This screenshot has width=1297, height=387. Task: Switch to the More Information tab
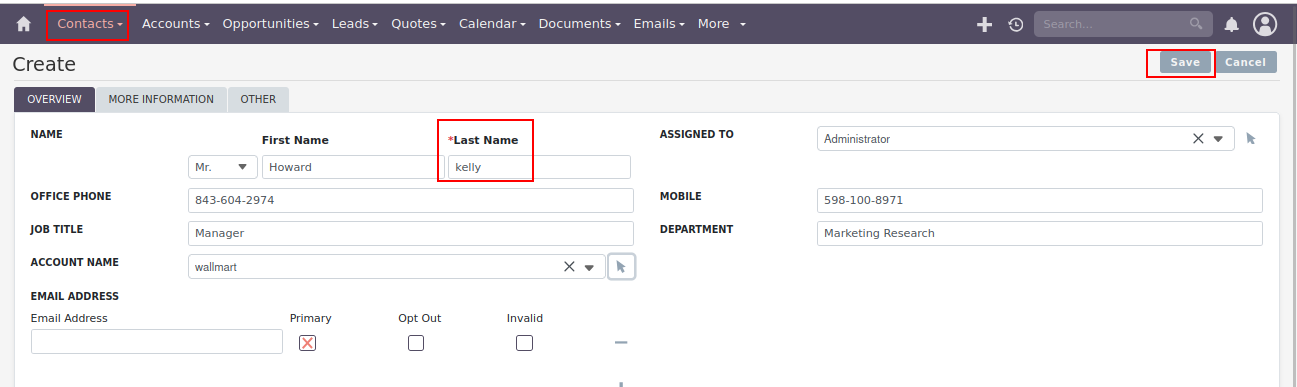(x=161, y=99)
